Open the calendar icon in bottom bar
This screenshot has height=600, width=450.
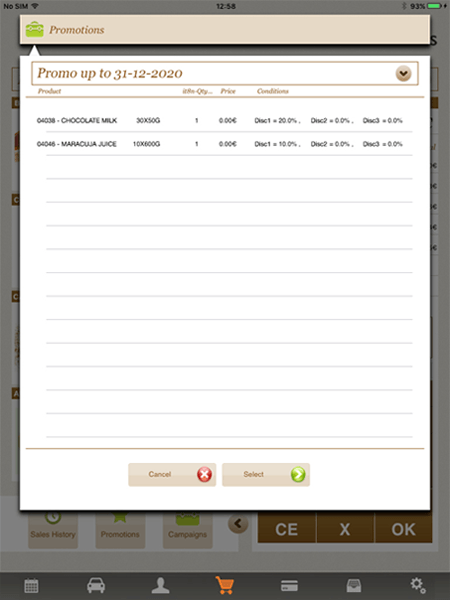31,585
